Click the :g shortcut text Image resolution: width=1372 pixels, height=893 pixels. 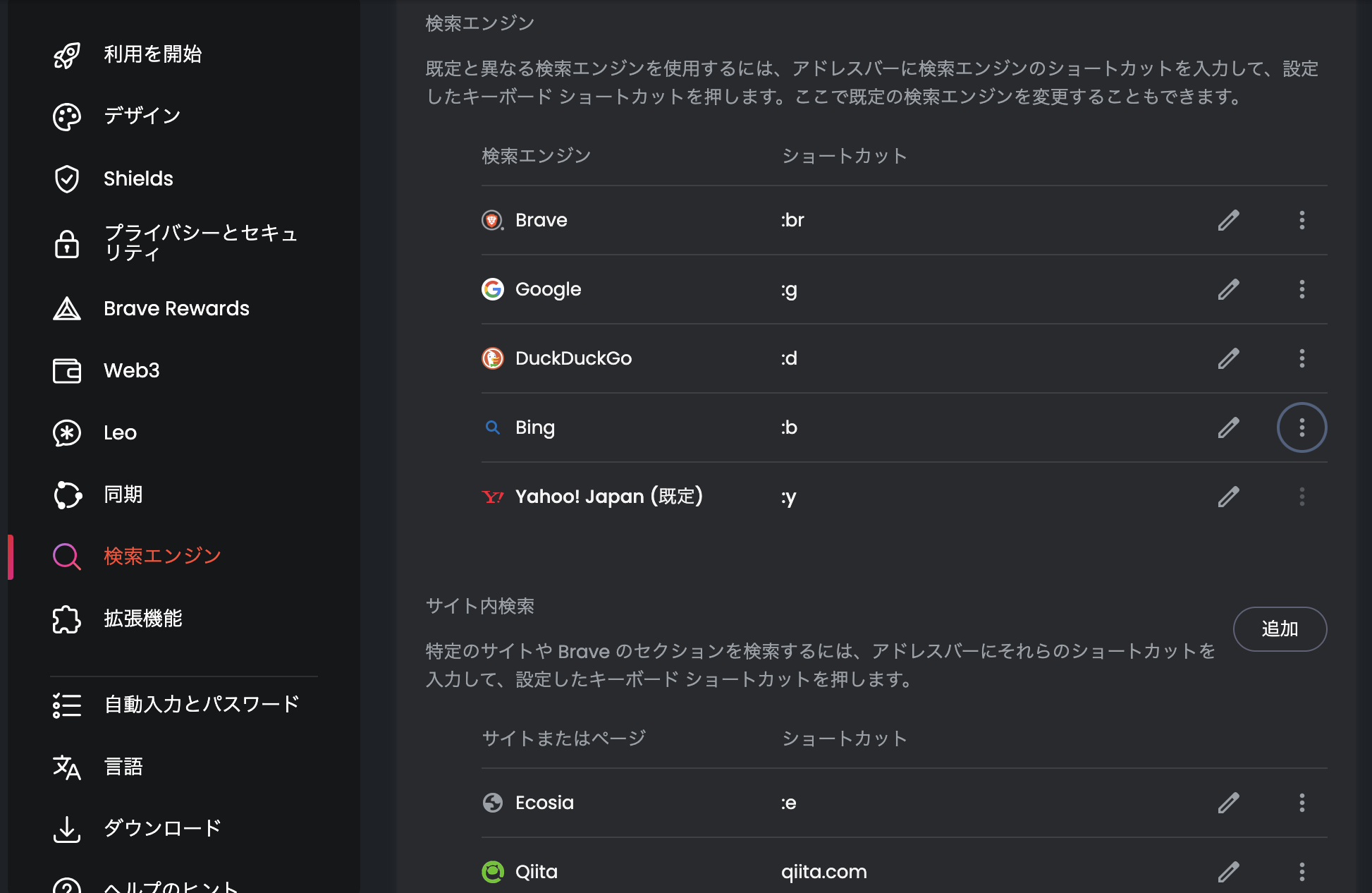click(x=789, y=290)
